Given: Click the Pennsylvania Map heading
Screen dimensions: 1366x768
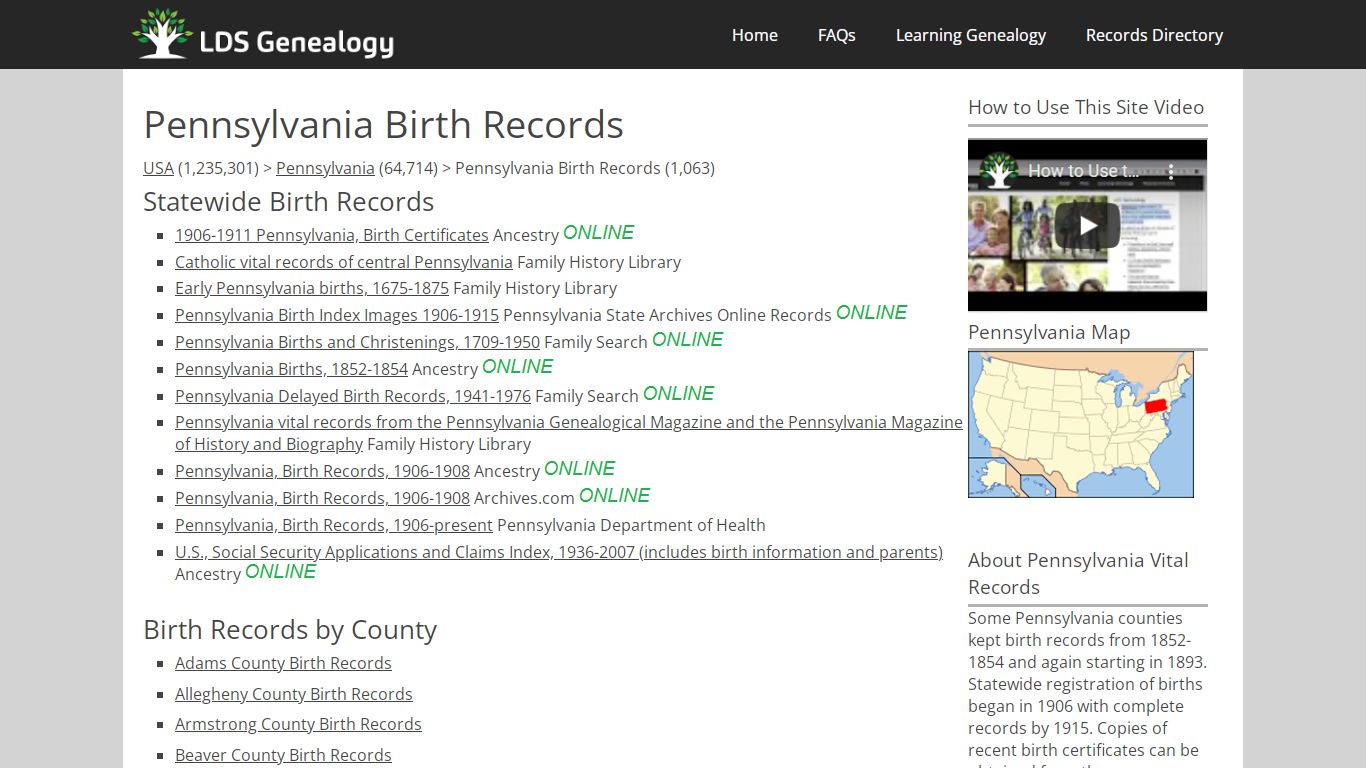Looking at the screenshot, I should click(x=1049, y=332).
